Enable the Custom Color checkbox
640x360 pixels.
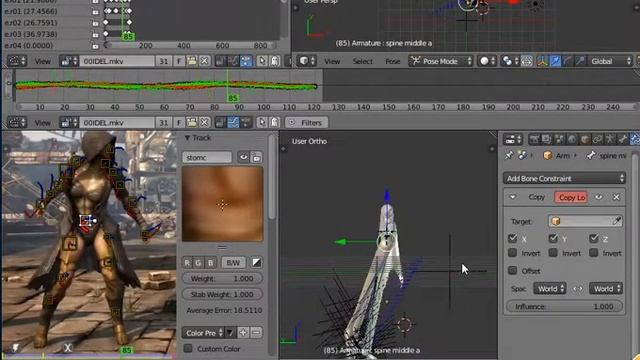188,349
